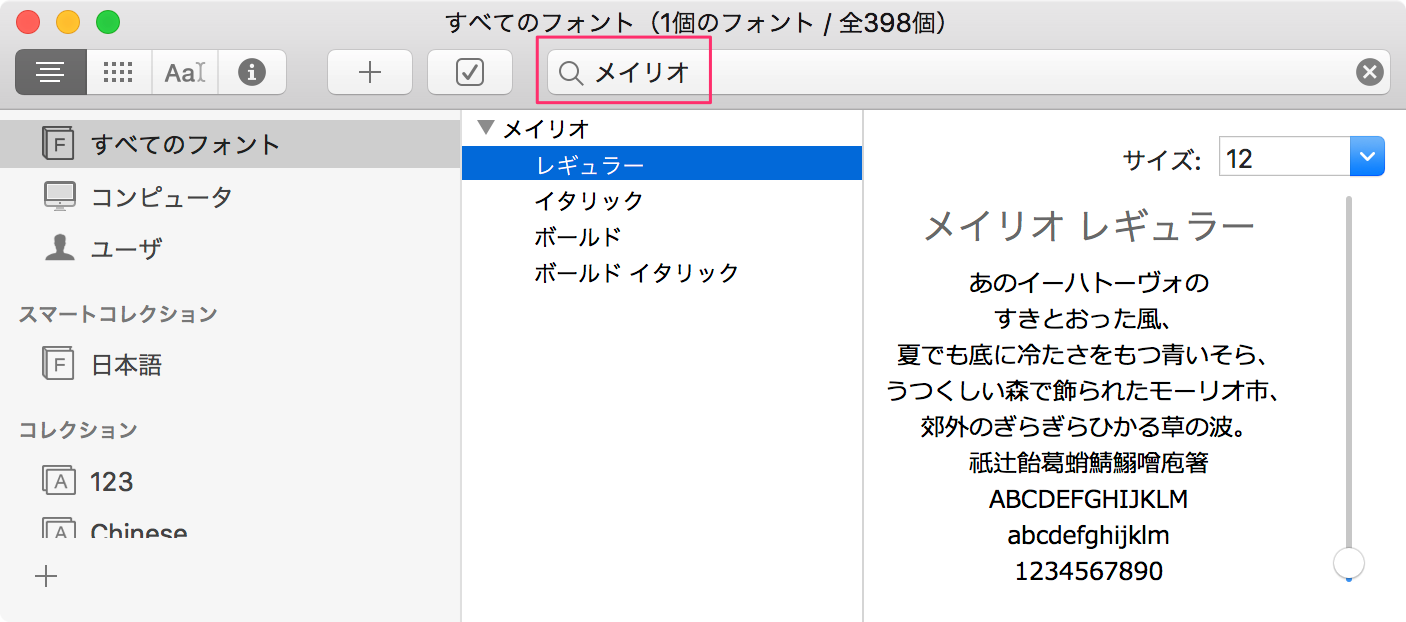Open the Chinese collection
The width and height of the screenshot is (1406, 622).
click(230, 527)
